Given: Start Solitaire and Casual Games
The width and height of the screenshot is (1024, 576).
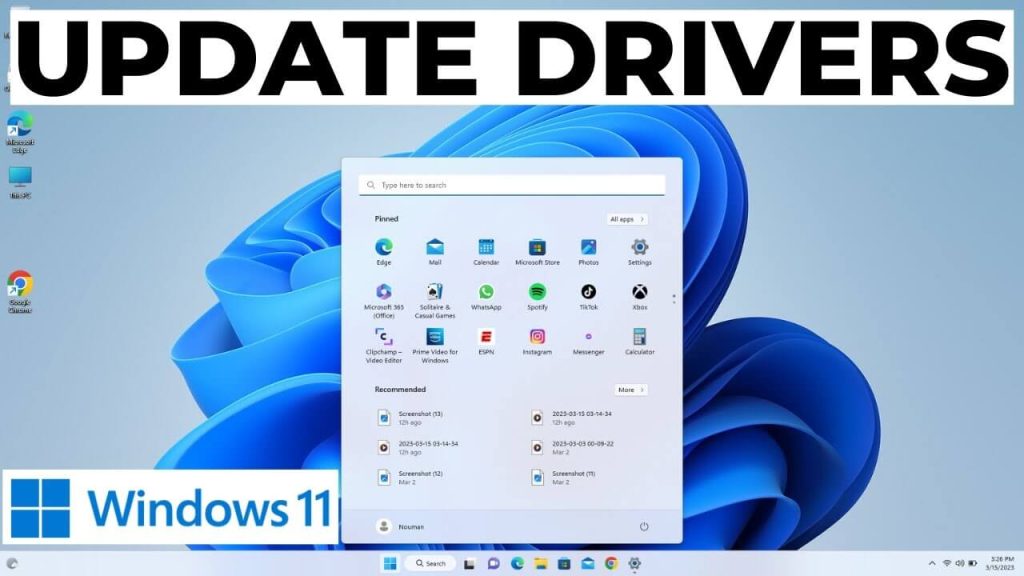Looking at the screenshot, I should coord(434,290).
